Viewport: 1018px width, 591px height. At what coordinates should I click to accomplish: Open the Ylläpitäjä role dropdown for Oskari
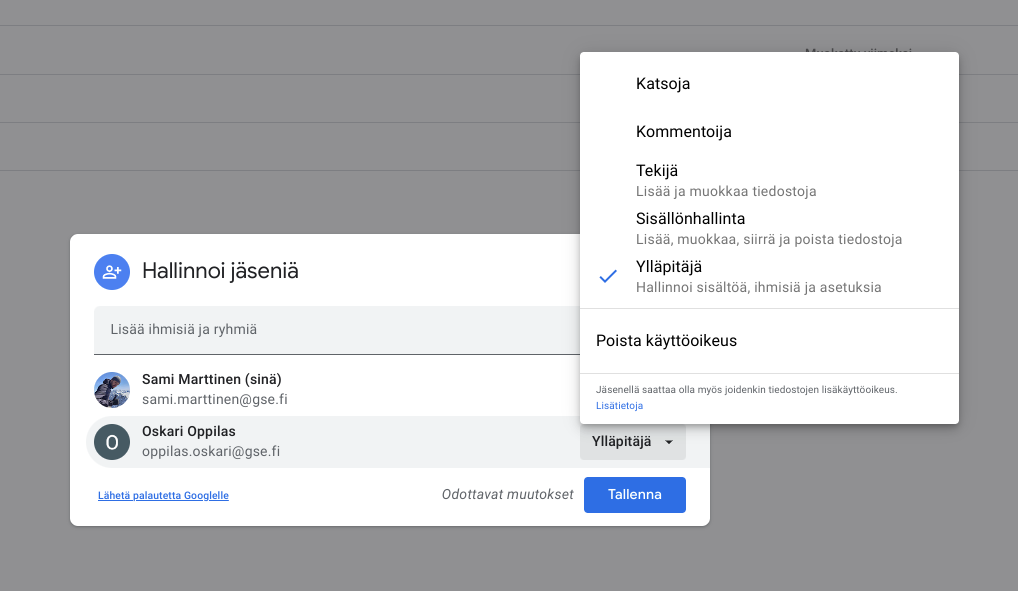633,442
